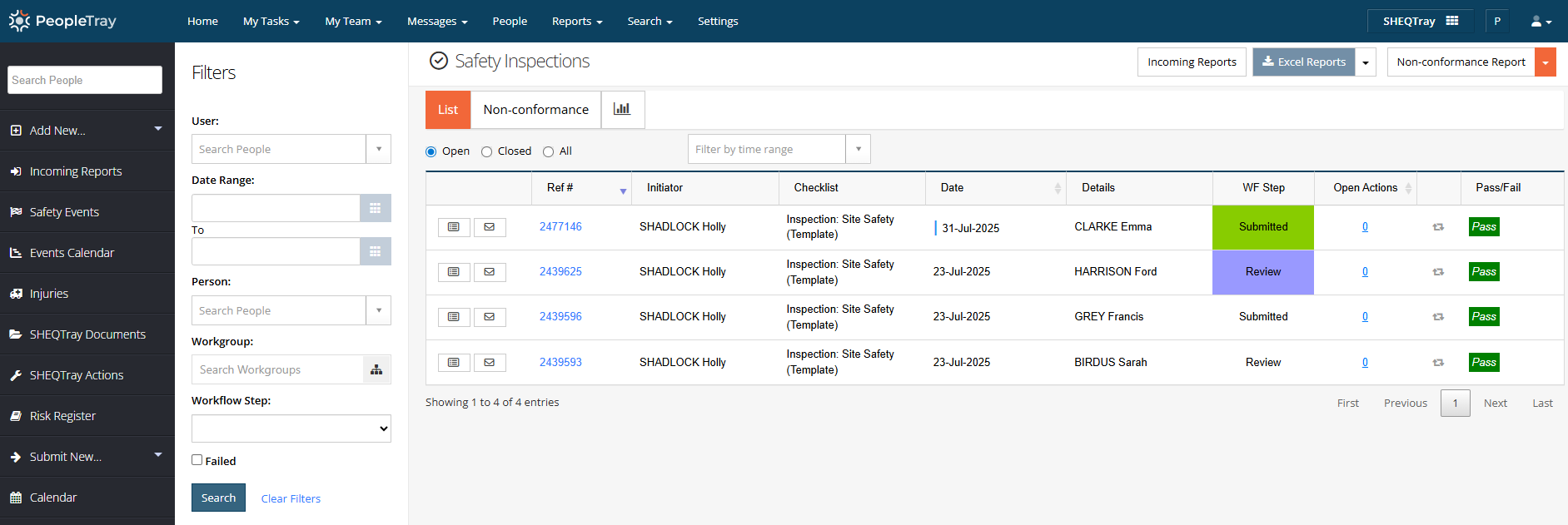Image resolution: width=1568 pixels, height=525 pixels.
Task: Expand the Excel Reports dropdown arrow
Action: point(1366,62)
